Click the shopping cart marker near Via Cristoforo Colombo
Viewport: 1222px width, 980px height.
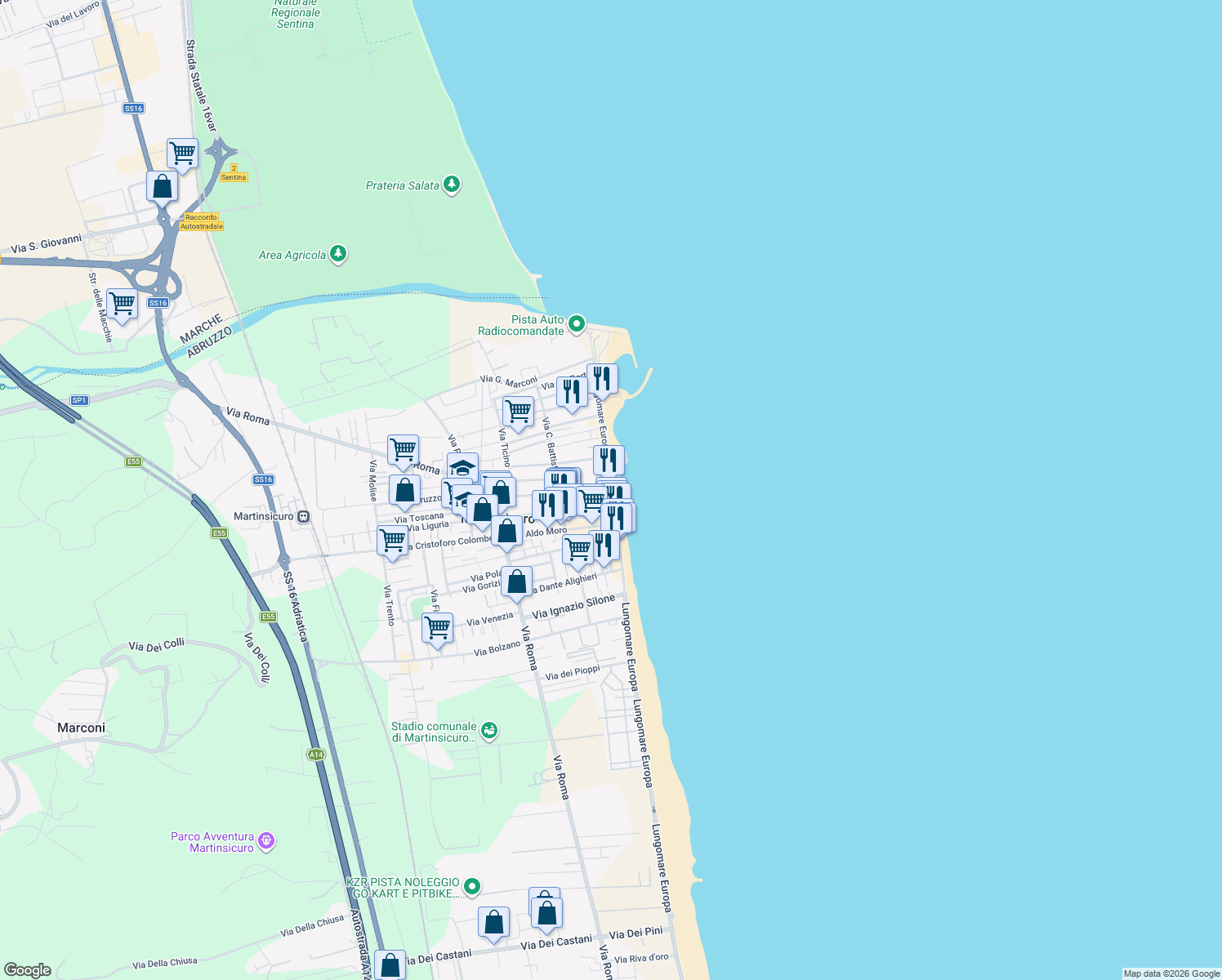pos(390,541)
